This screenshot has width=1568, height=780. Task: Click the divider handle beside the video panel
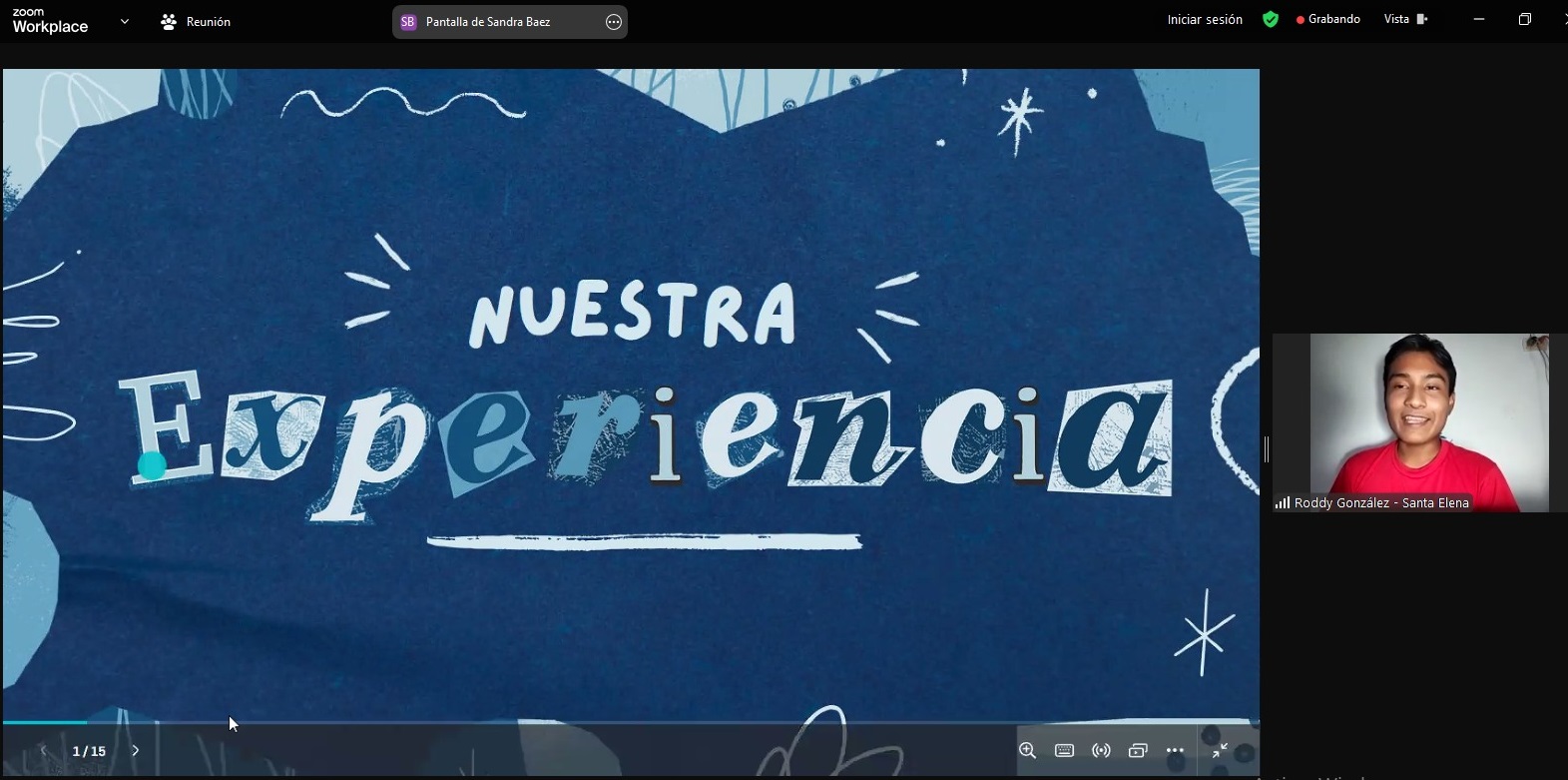[1267, 449]
